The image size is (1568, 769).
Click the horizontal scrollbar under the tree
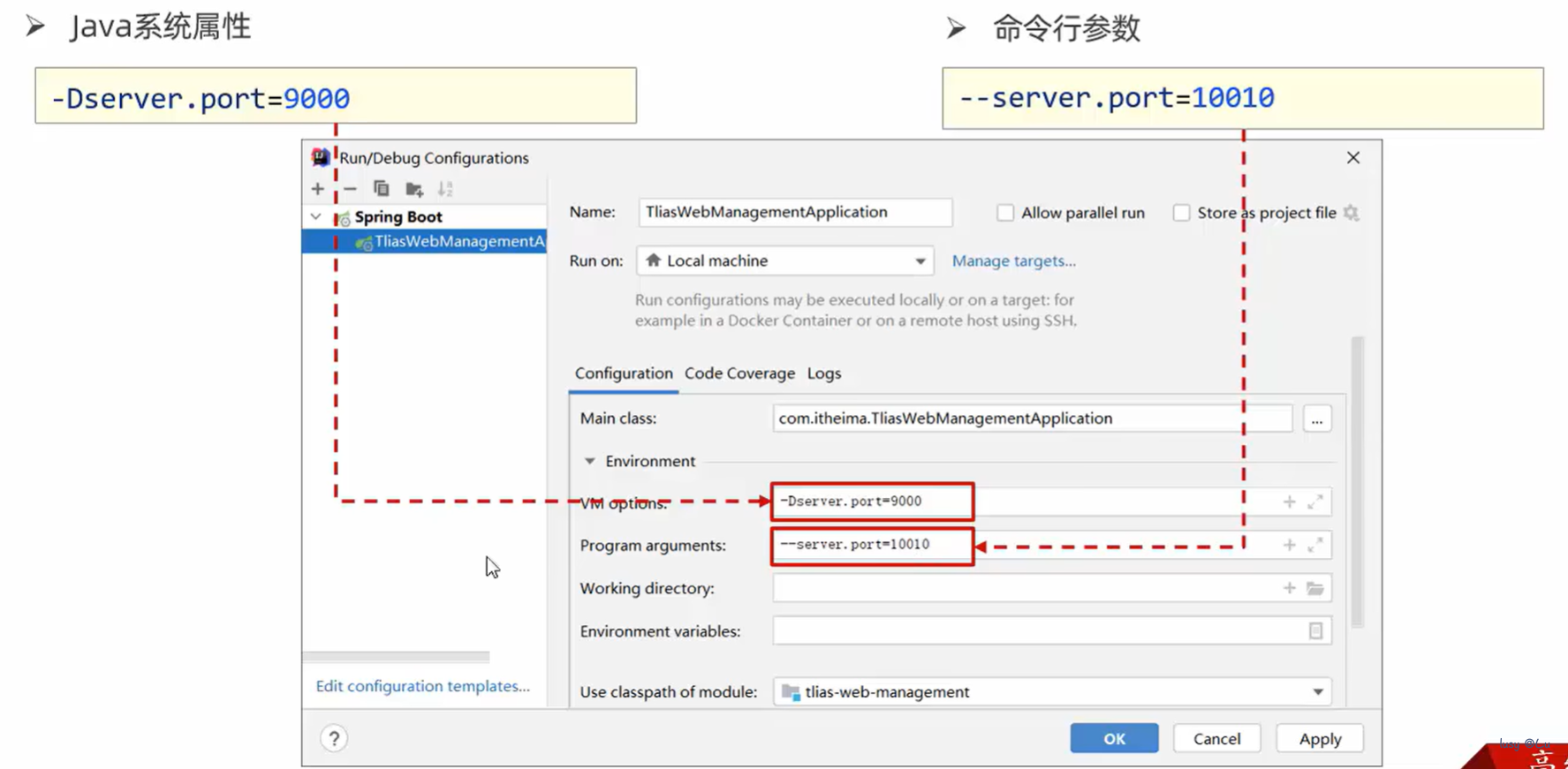click(x=396, y=657)
